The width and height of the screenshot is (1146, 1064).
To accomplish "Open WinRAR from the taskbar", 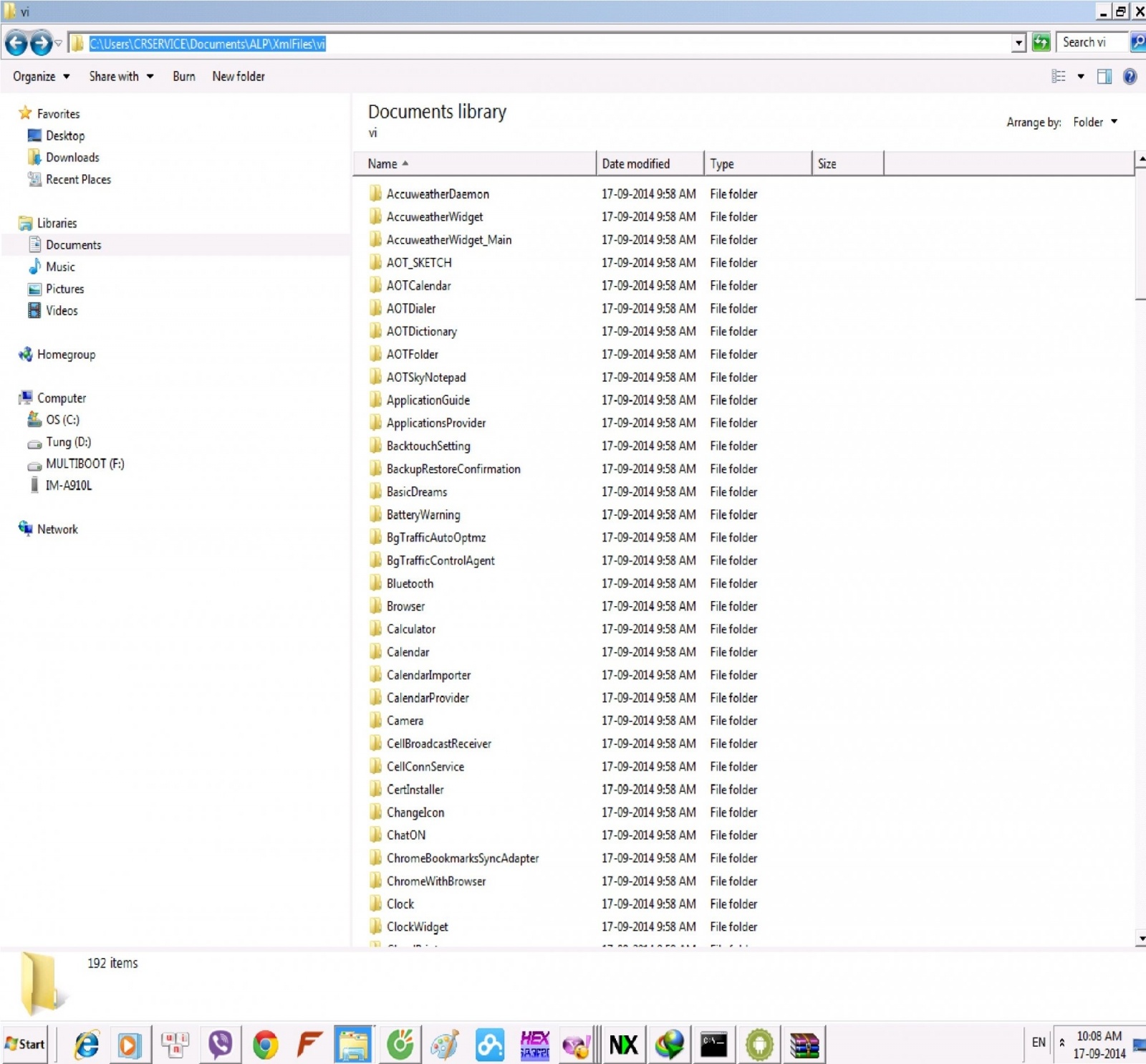I will (x=804, y=1045).
